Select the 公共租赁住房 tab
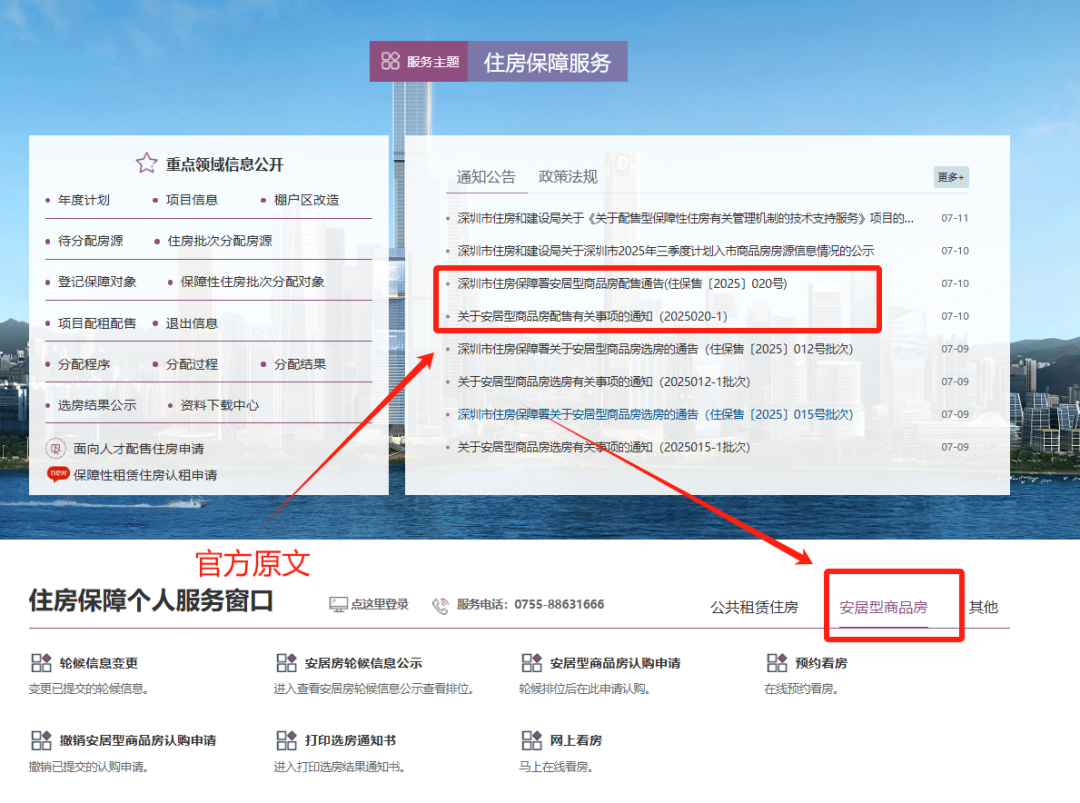The height and width of the screenshot is (803, 1080). [x=754, y=607]
